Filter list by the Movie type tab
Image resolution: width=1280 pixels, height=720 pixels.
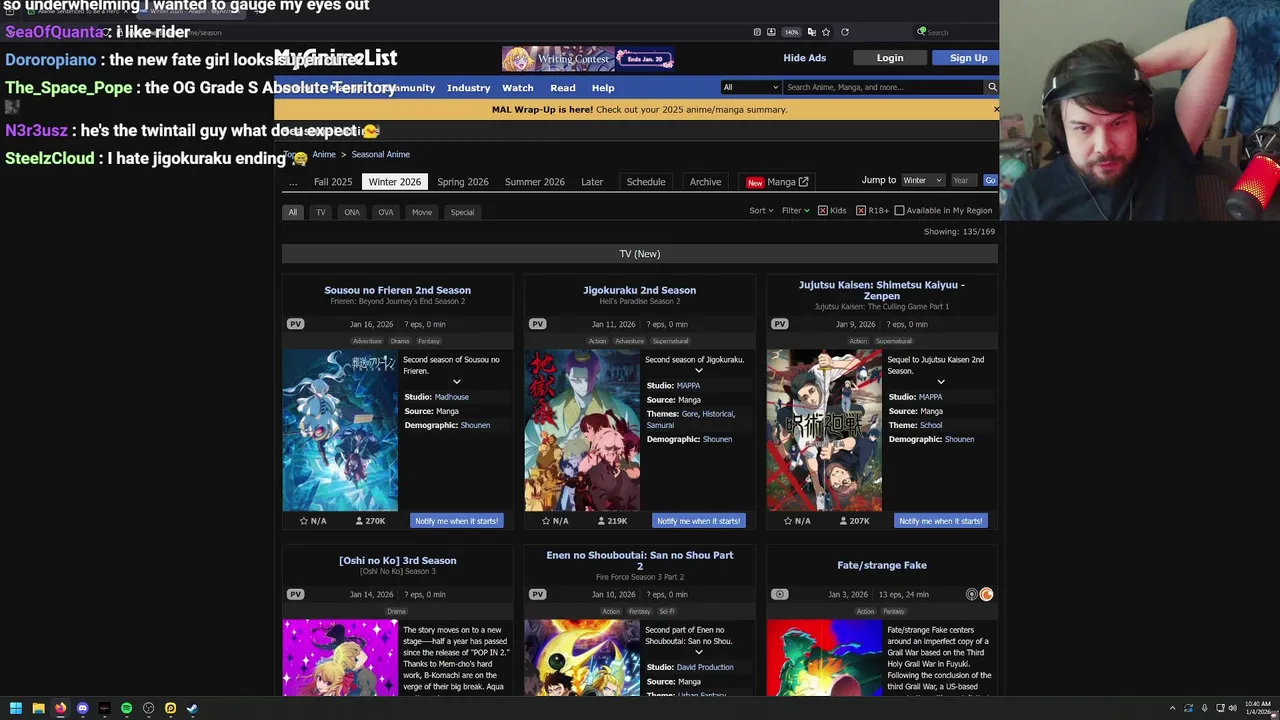pos(422,212)
